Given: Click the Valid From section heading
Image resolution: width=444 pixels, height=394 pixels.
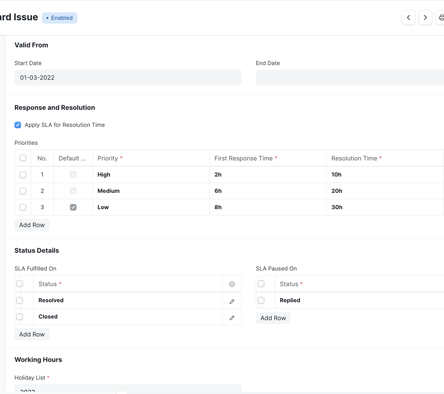Looking at the screenshot, I should [x=31, y=45].
